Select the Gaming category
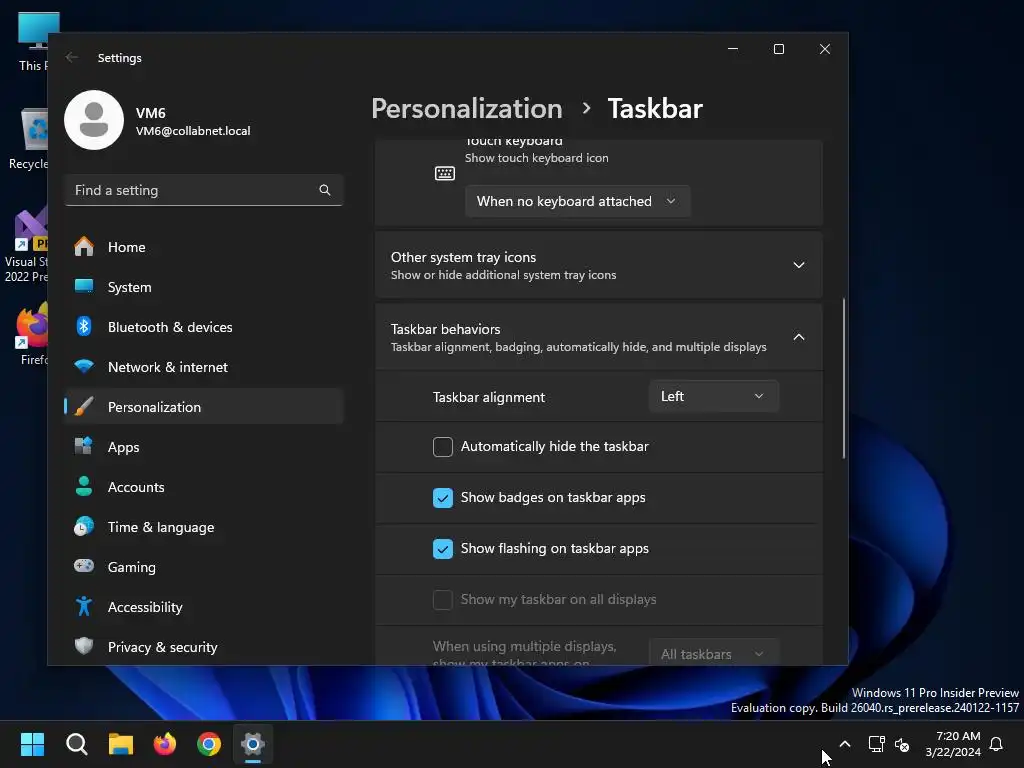The image size is (1024, 768). 204,567
